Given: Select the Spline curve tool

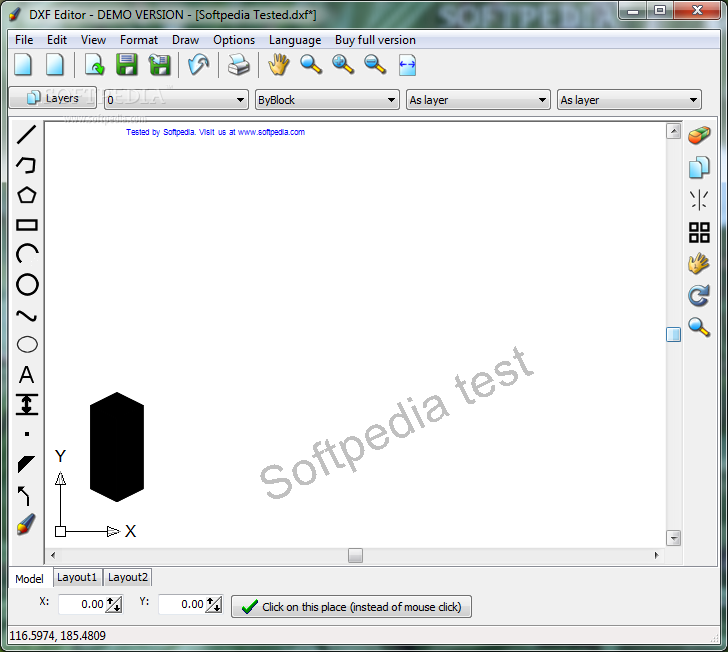Looking at the screenshot, I should (26, 316).
